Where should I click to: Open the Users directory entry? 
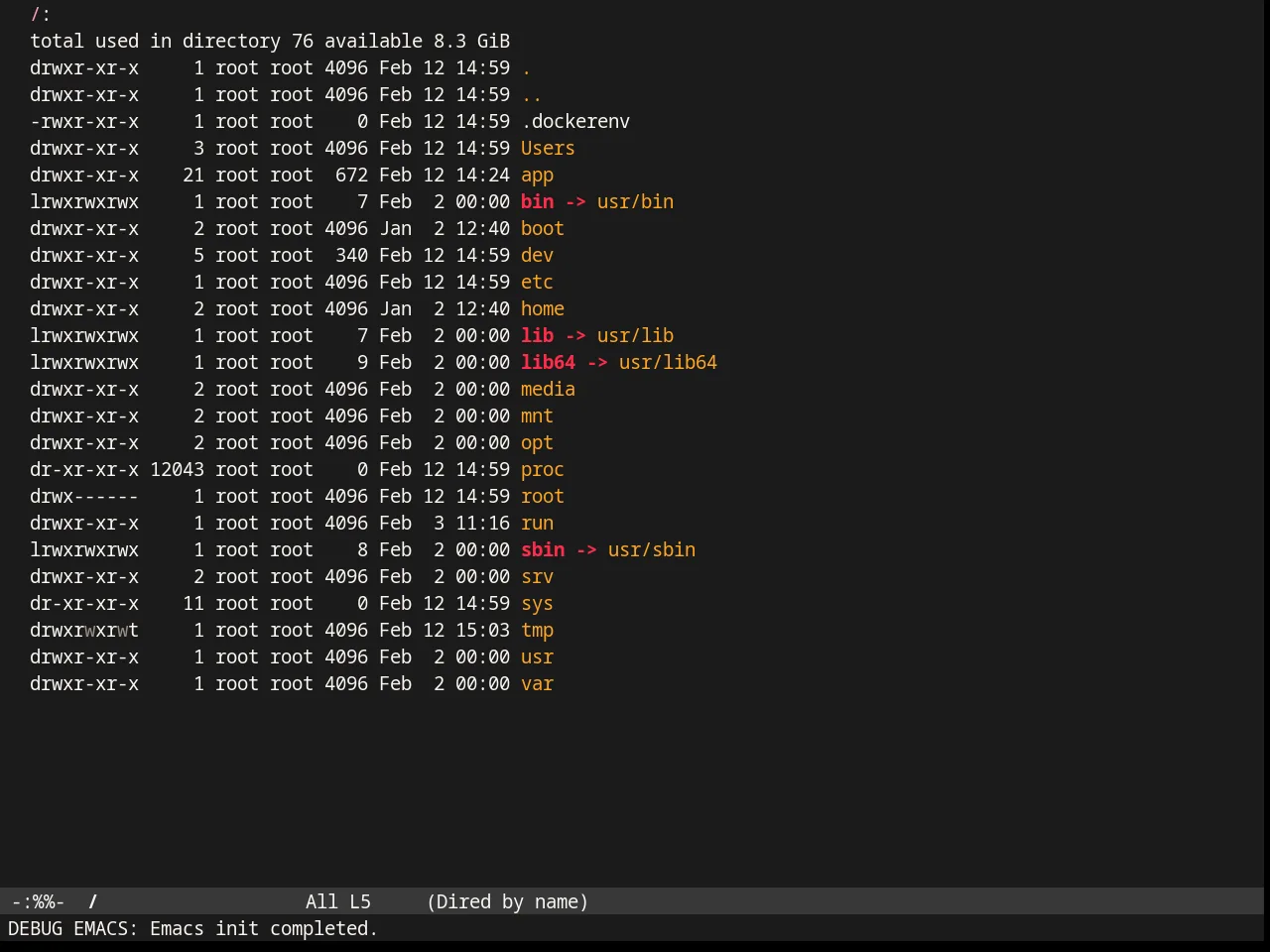click(548, 148)
